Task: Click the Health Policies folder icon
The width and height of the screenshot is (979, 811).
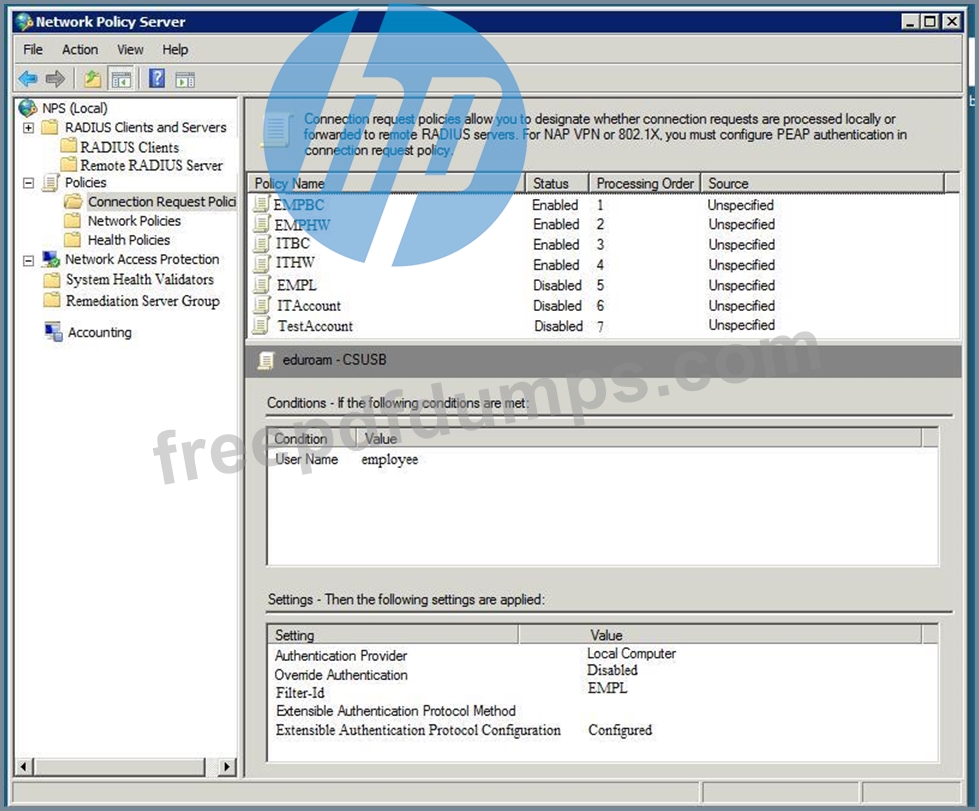Action: coord(72,240)
